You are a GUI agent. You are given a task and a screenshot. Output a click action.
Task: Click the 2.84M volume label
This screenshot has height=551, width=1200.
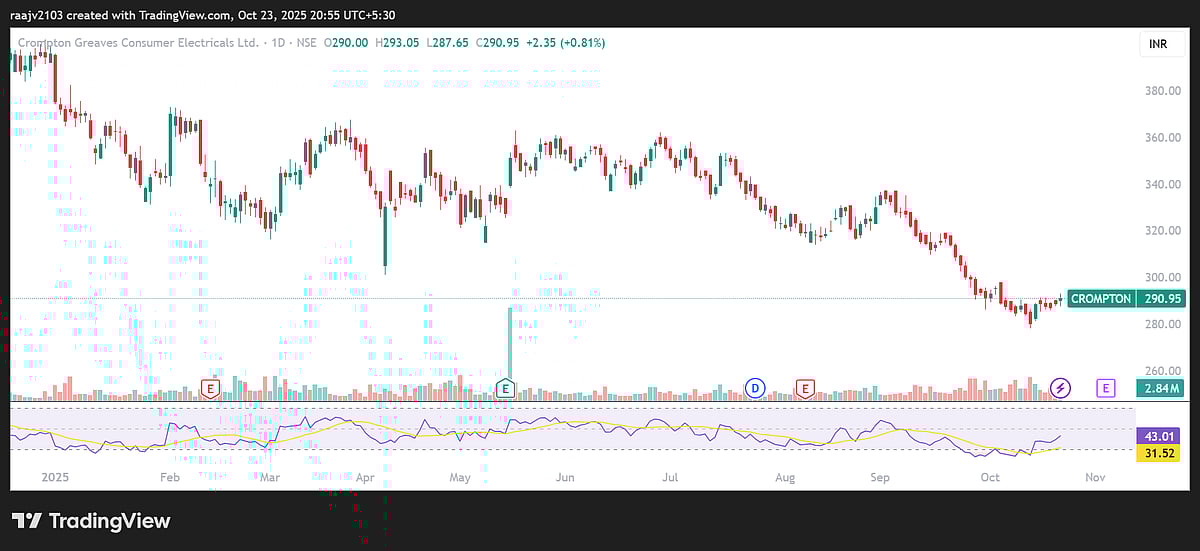[x=1158, y=388]
